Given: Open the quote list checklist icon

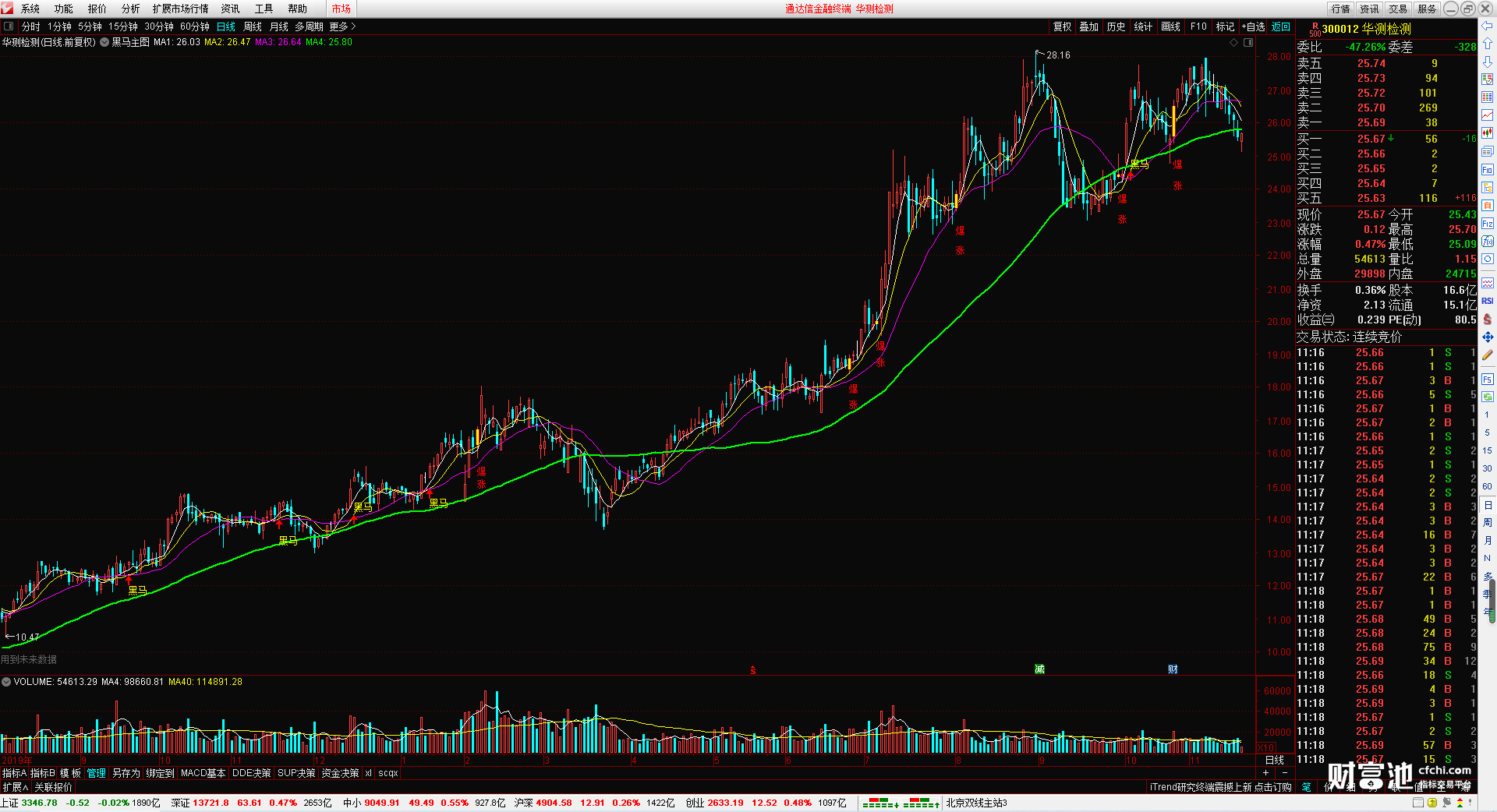Looking at the screenshot, I should point(1488,79).
